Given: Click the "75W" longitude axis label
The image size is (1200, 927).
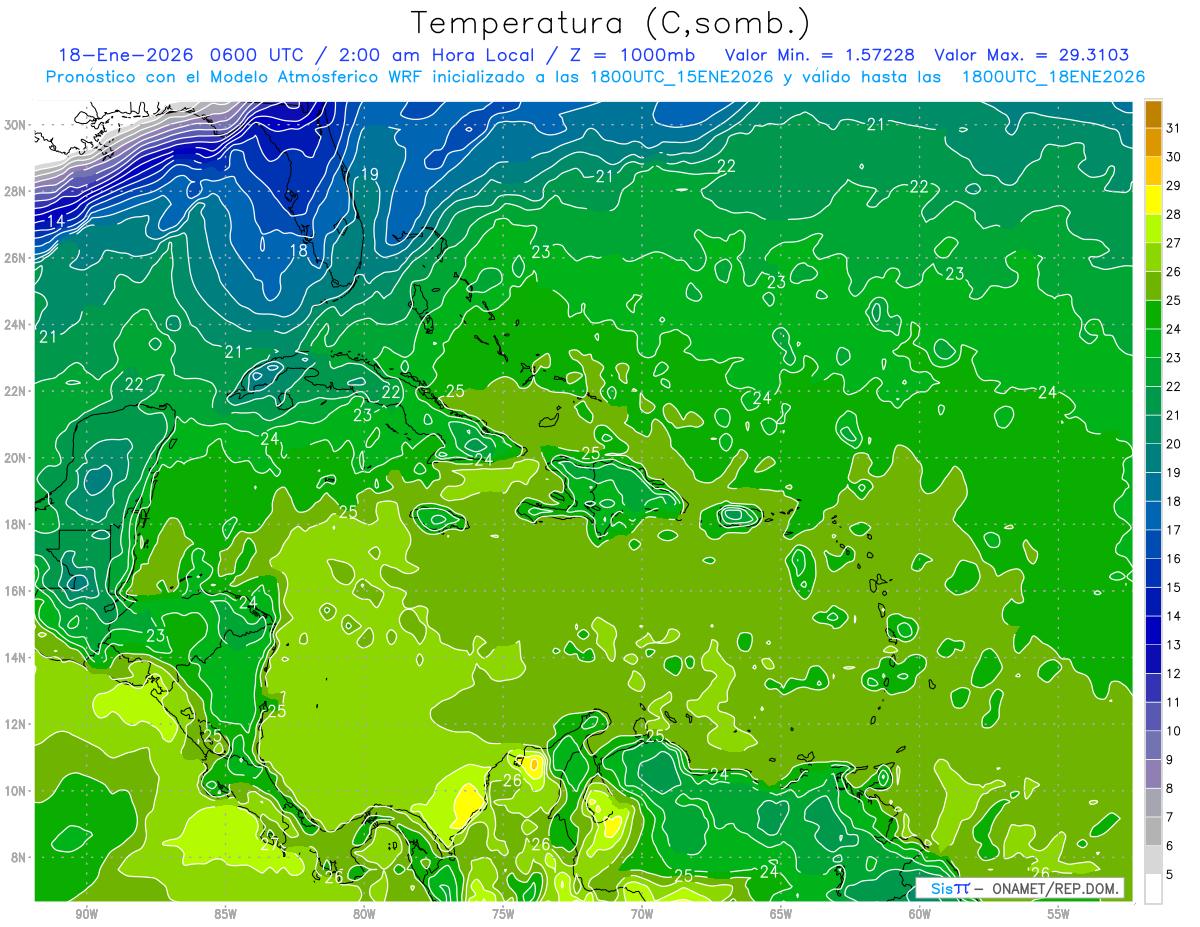Looking at the screenshot, I should [x=503, y=914].
